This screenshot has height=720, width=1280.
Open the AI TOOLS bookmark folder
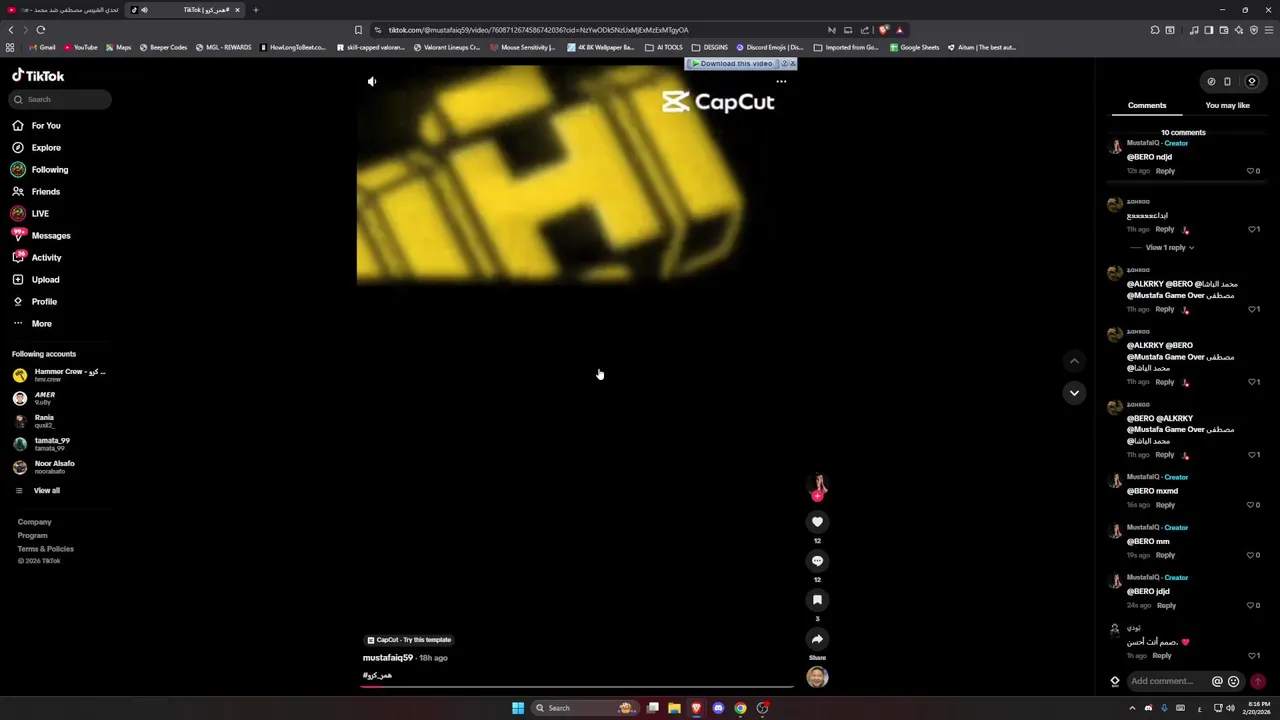point(664,47)
